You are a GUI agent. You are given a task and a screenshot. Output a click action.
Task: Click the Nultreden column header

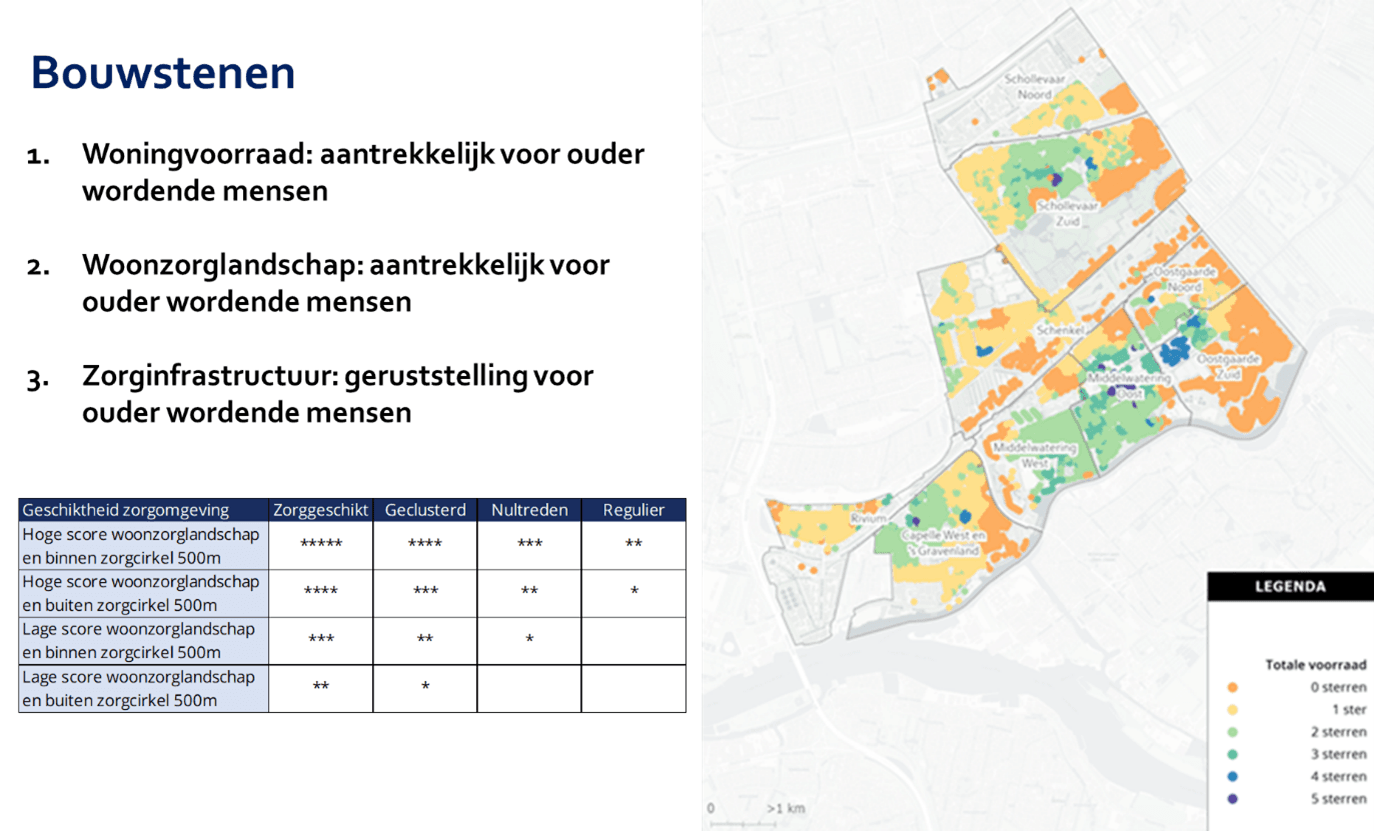tap(529, 510)
